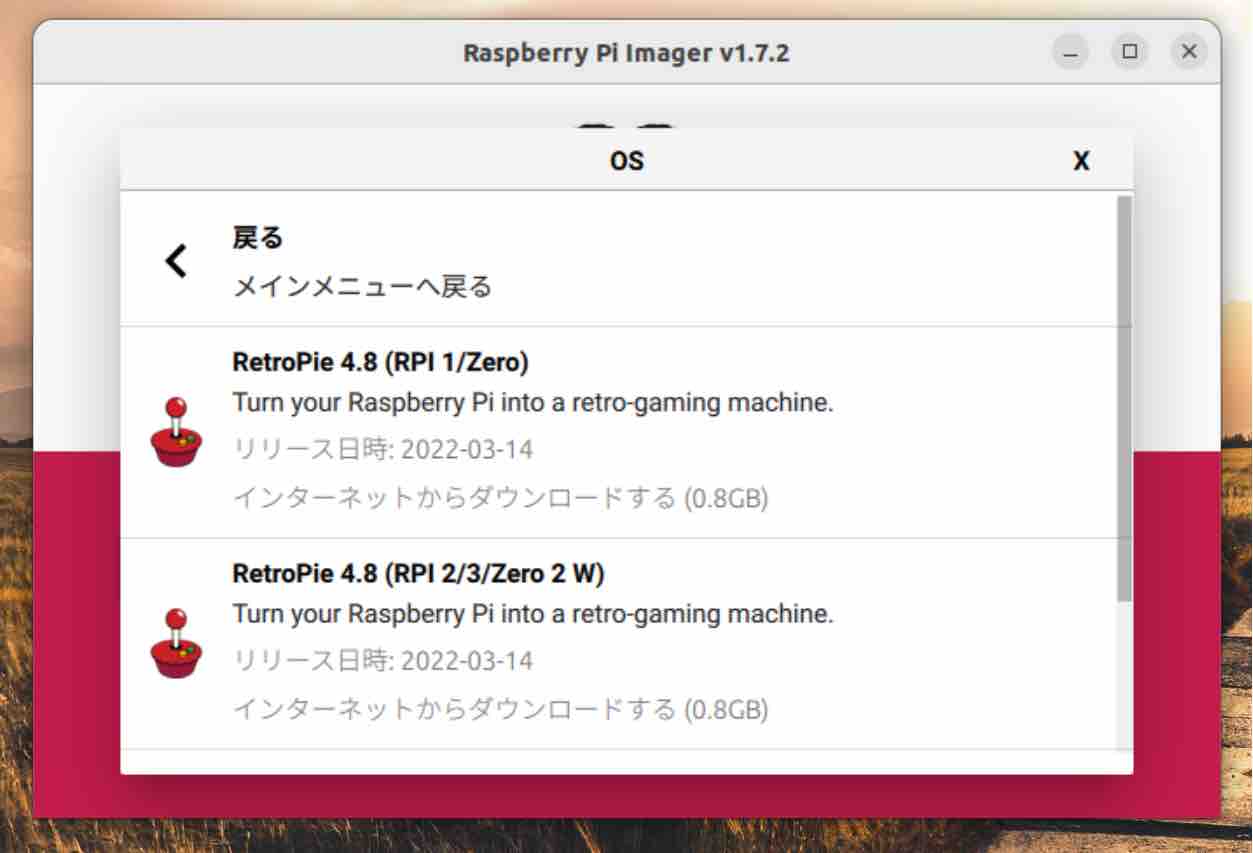Choose the RetroPie 4.8 (RPI 1/Zero) title

(380, 361)
